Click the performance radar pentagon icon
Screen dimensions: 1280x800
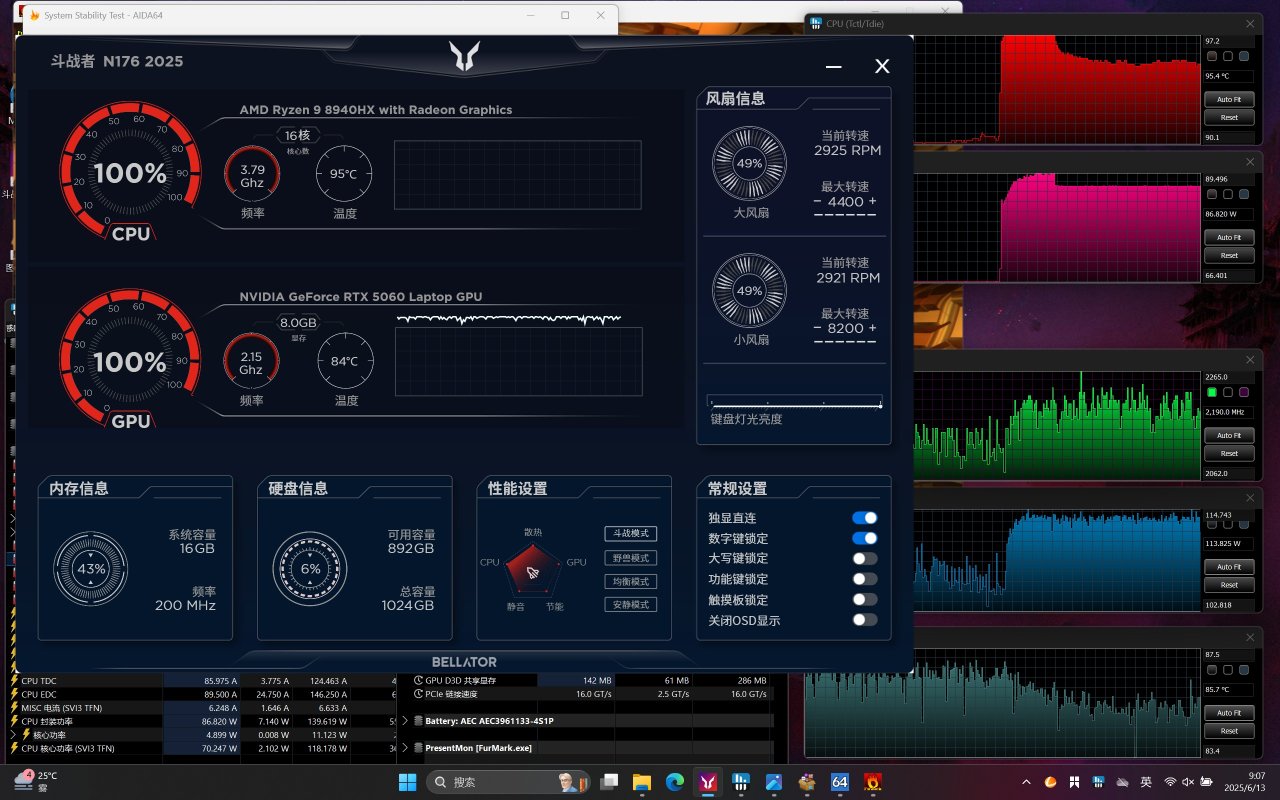[x=532, y=568]
